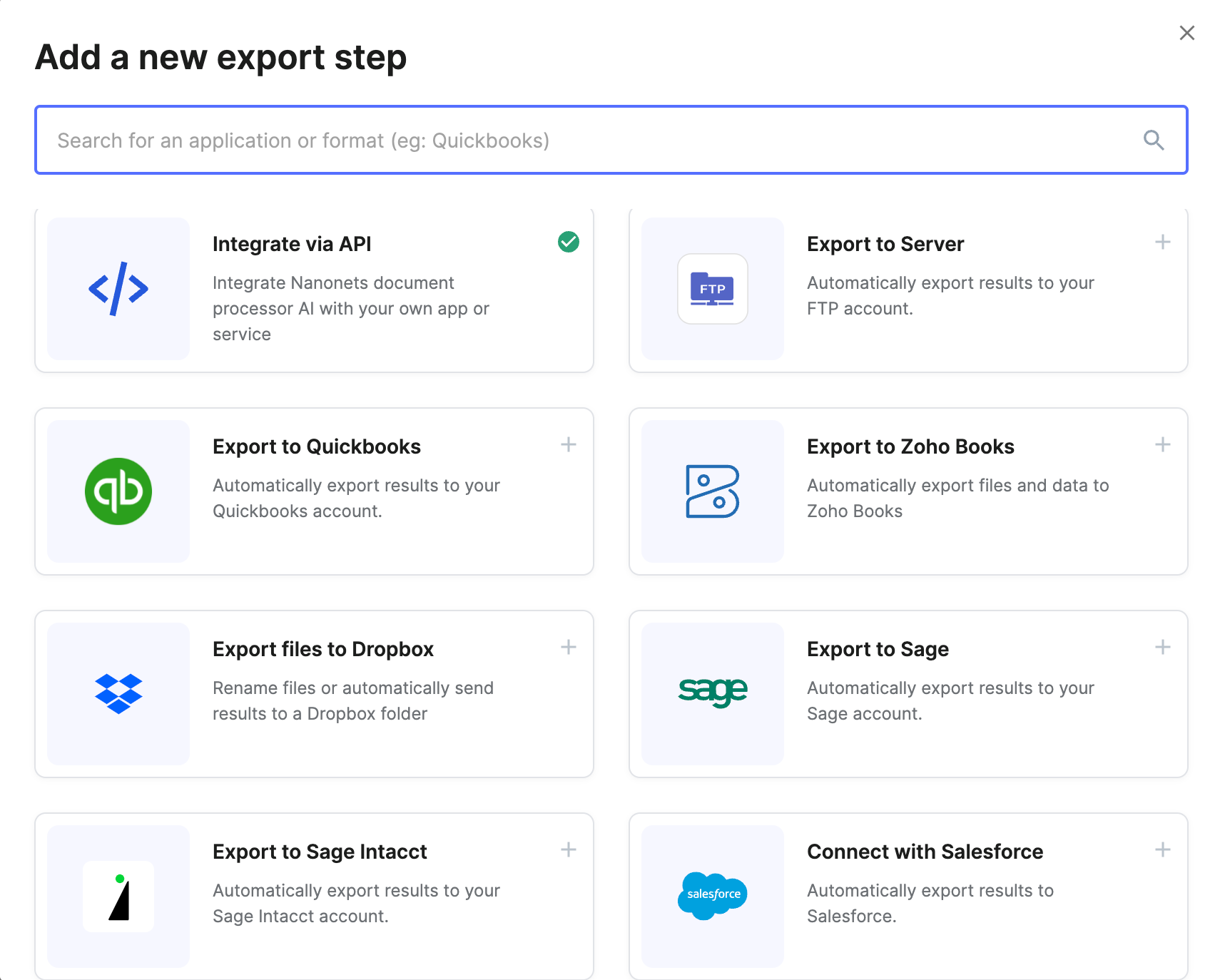Viewport: 1230px width, 980px height.
Task: Pick the Export to Sage title
Action: [878, 649]
